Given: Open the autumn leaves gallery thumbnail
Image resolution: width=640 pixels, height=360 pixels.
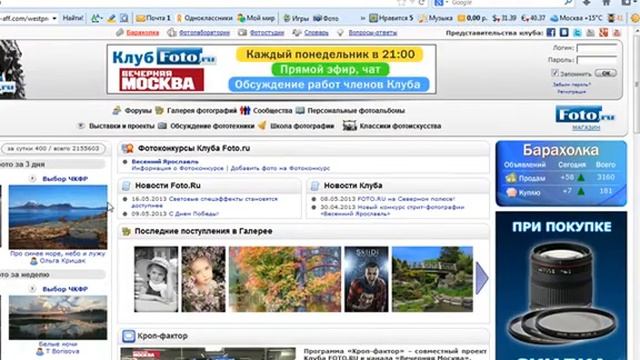Looking at the screenshot, I should (x=285, y=279).
